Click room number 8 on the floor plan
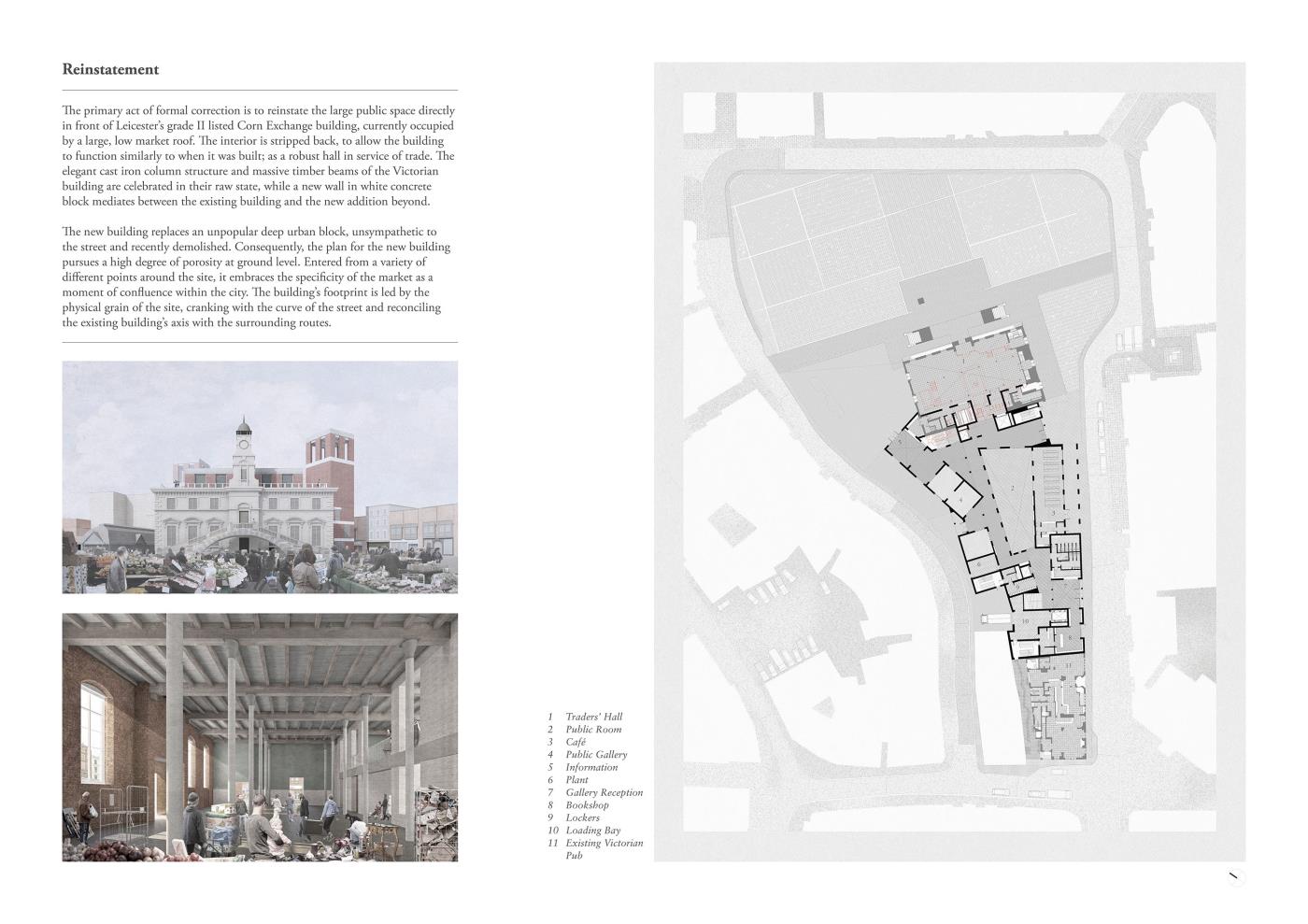Screen dimensions: 1308x924 click(x=1070, y=637)
